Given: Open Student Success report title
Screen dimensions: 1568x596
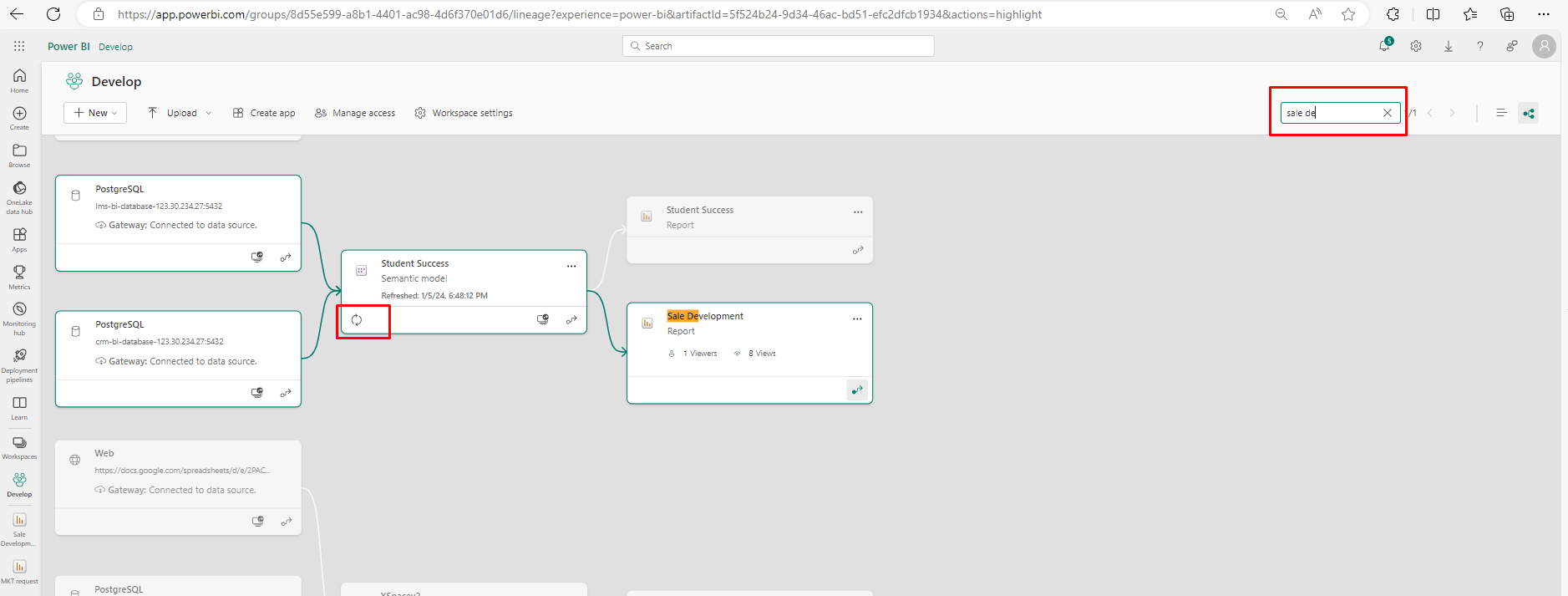Looking at the screenshot, I should (700, 210).
